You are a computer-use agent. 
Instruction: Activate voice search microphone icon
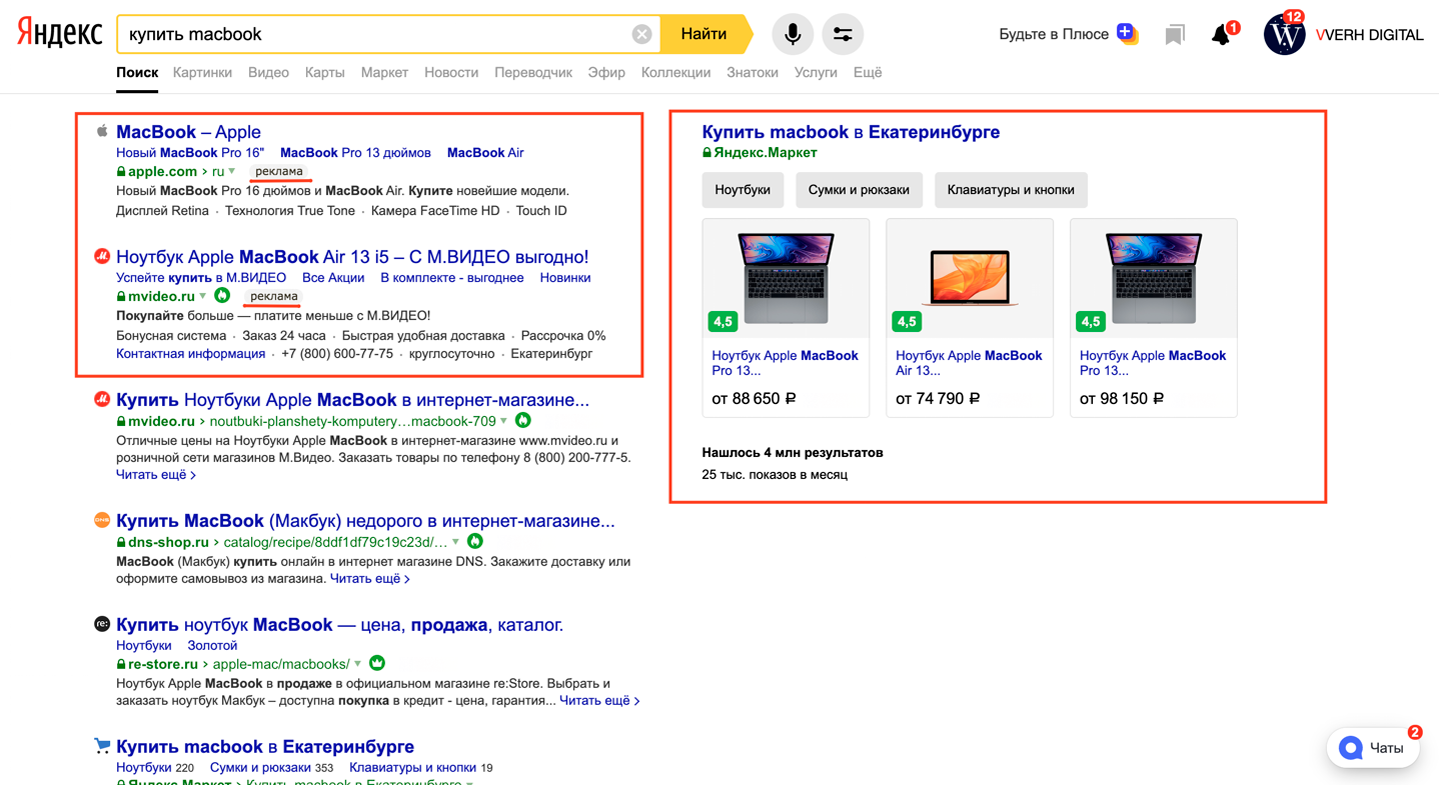792,34
